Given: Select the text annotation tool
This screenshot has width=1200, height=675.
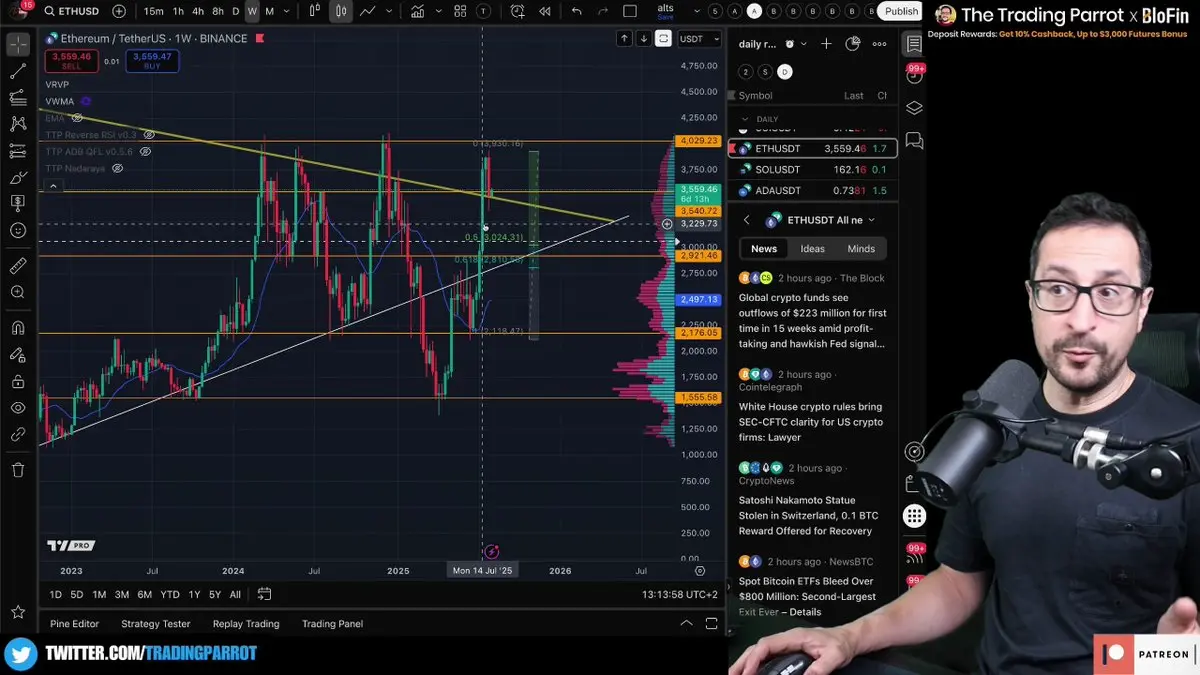Looking at the screenshot, I should click(18, 203).
